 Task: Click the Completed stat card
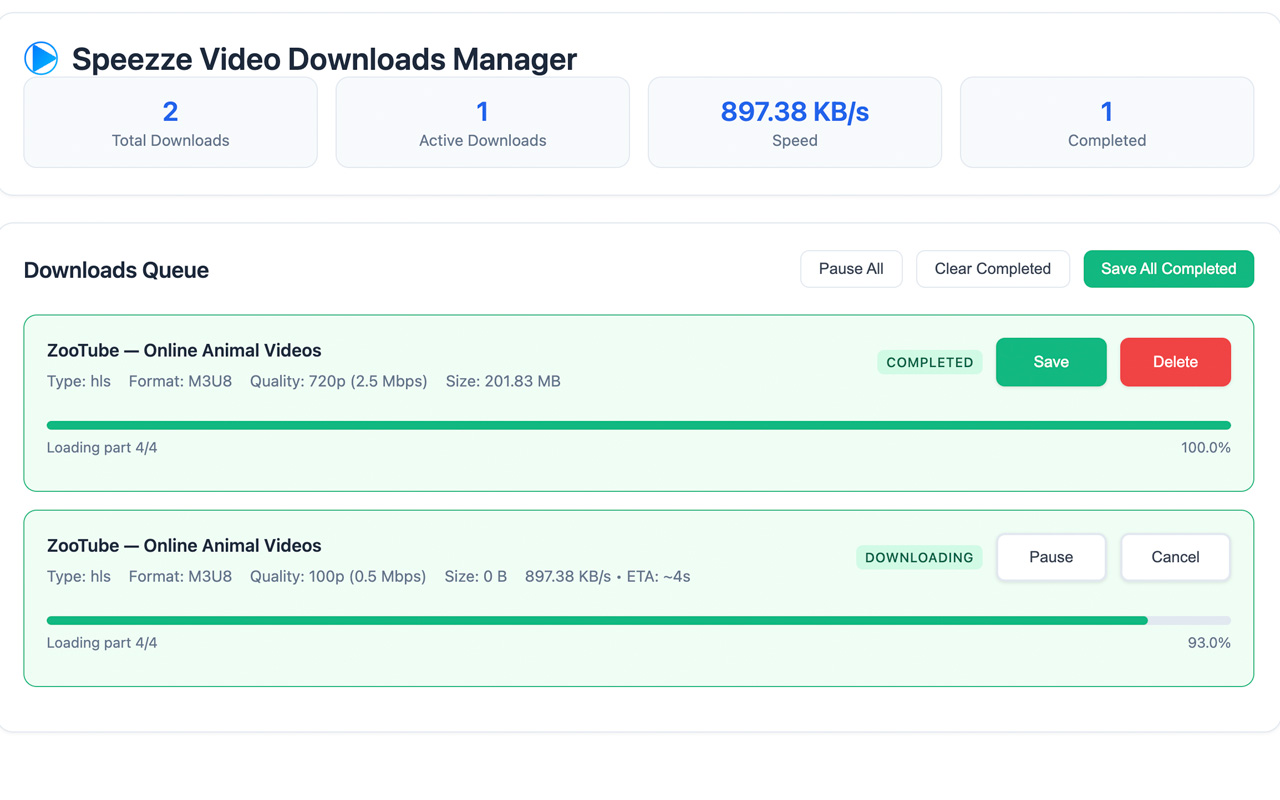1106,123
